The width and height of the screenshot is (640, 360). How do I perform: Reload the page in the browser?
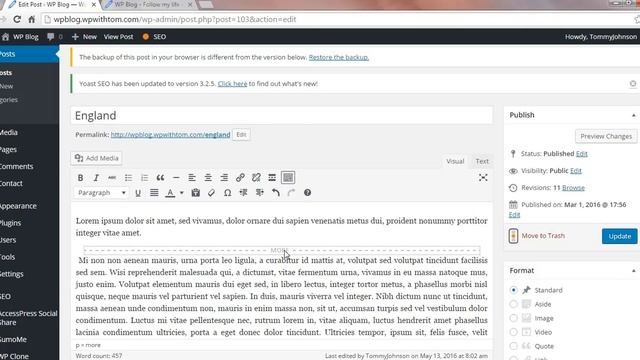pos(17,19)
